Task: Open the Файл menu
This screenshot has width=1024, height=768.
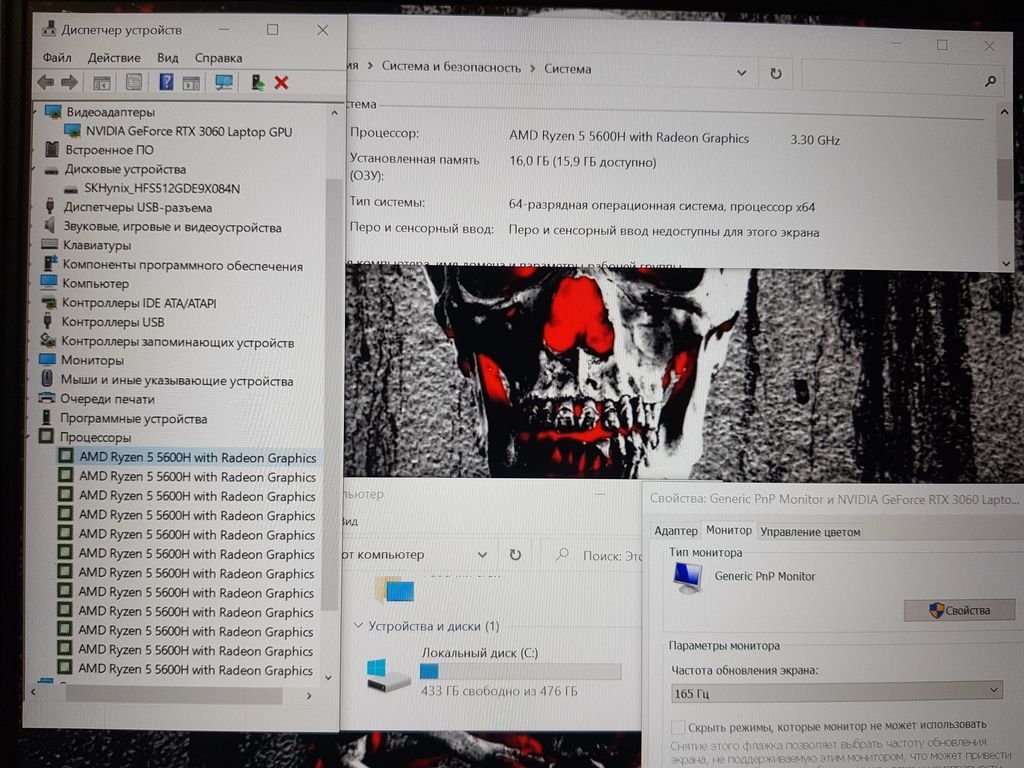Action: tap(57, 57)
